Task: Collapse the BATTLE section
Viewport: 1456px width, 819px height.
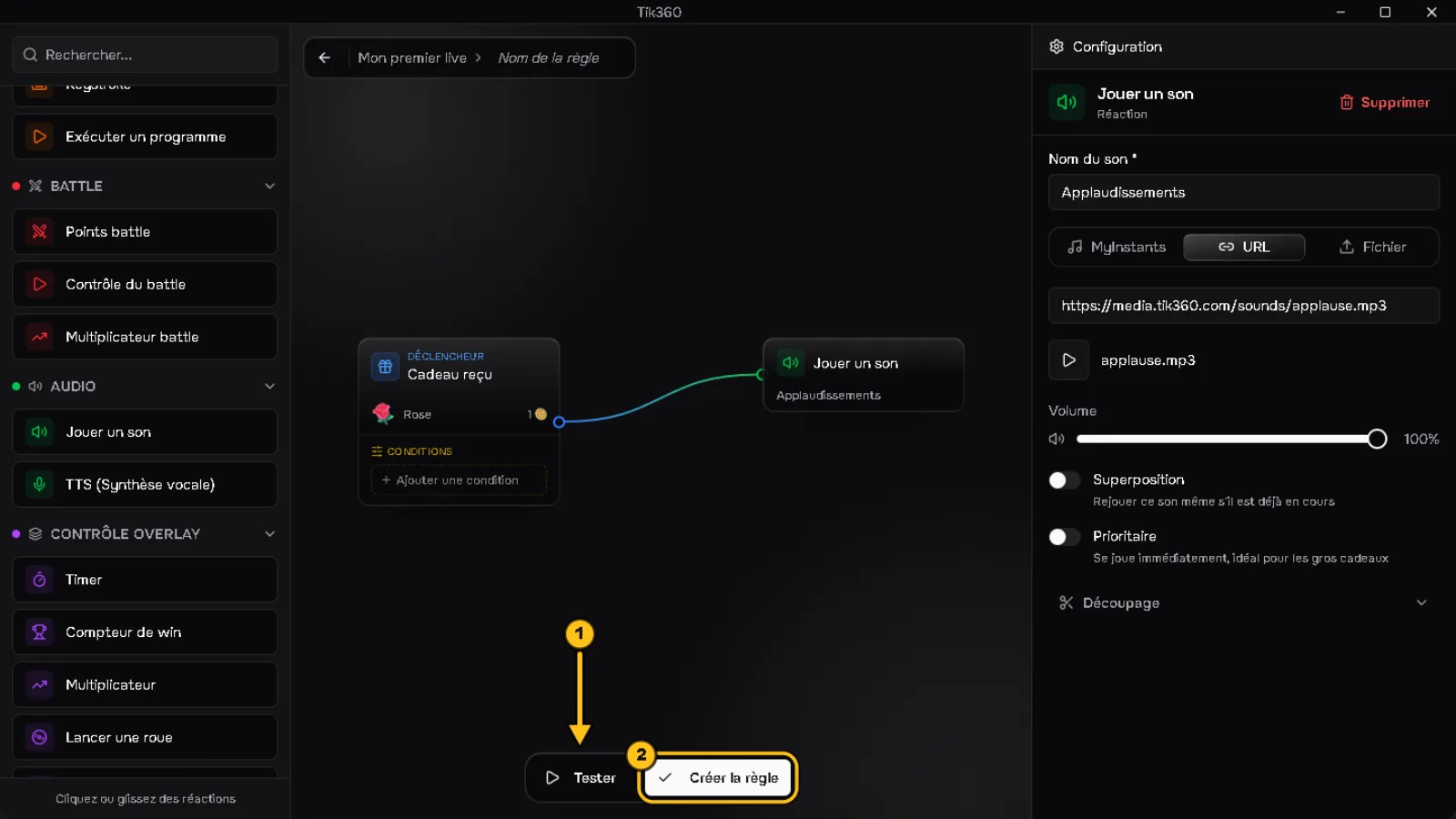Action: pyautogui.click(x=269, y=186)
